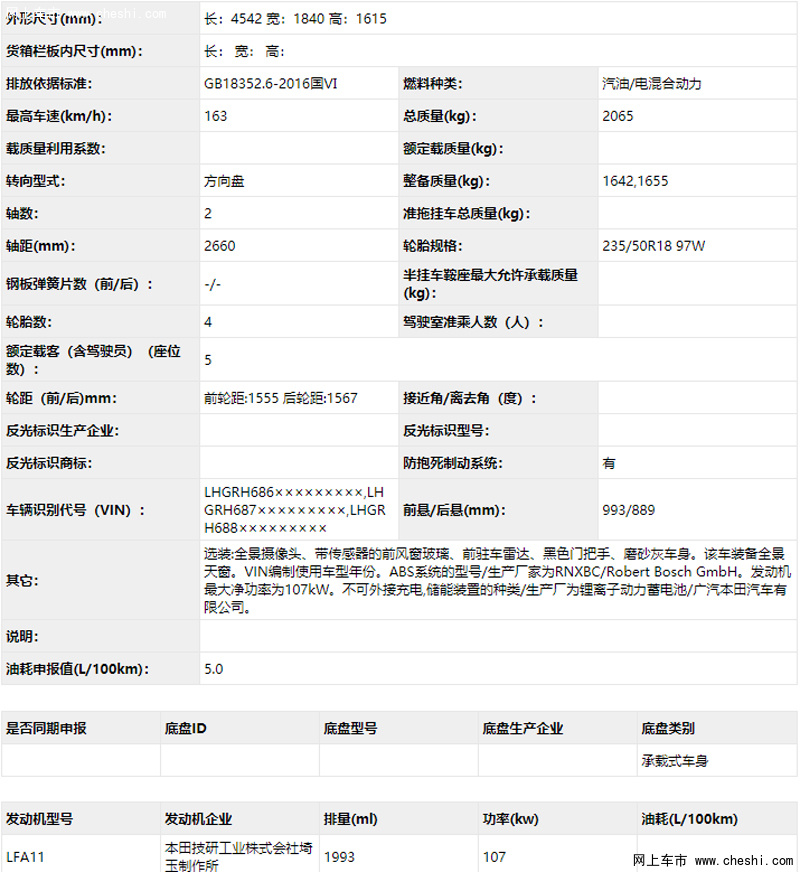Select the 半挂车鞍座最大允许承载质量 label
This screenshot has height=872, width=800.
490,284
